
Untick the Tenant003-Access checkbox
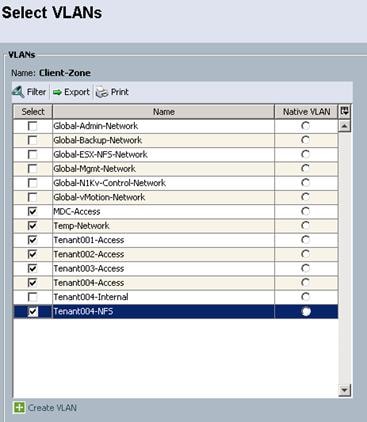pyautogui.click(x=33, y=269)
